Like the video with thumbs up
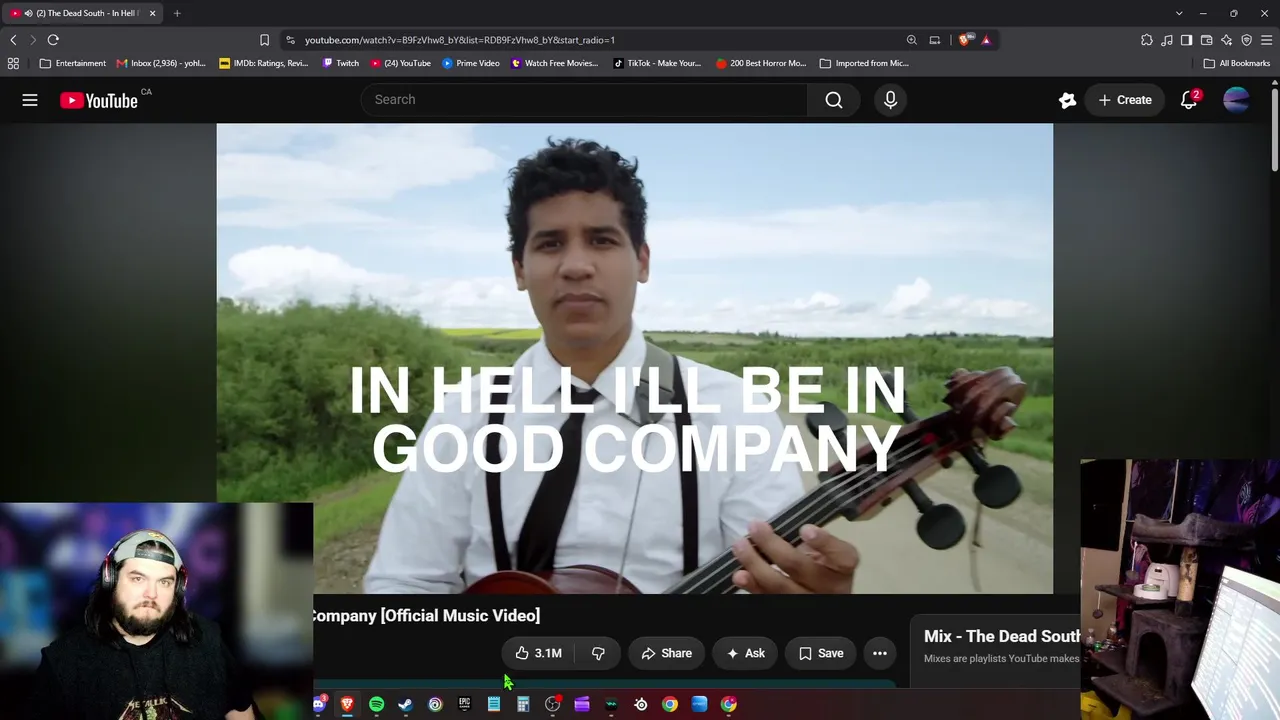The width and height of the screenshot is (1280, 720). (537, 653)
